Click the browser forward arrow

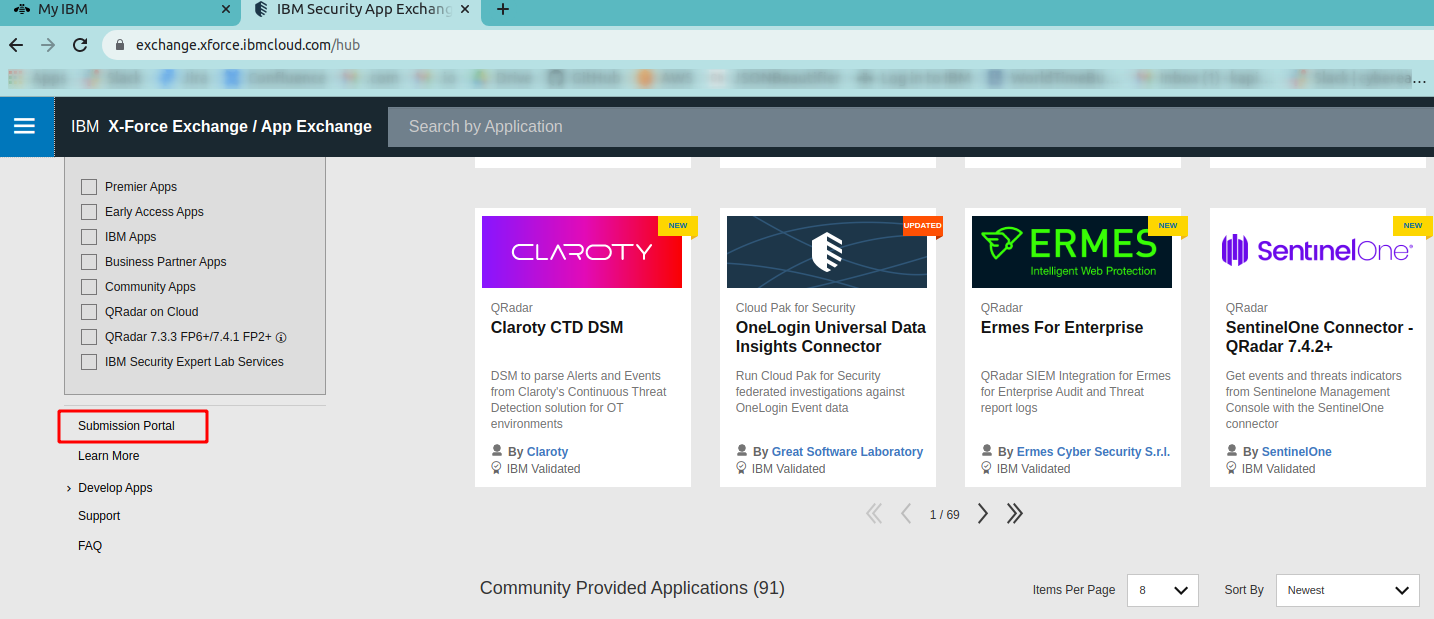(48, 45)
